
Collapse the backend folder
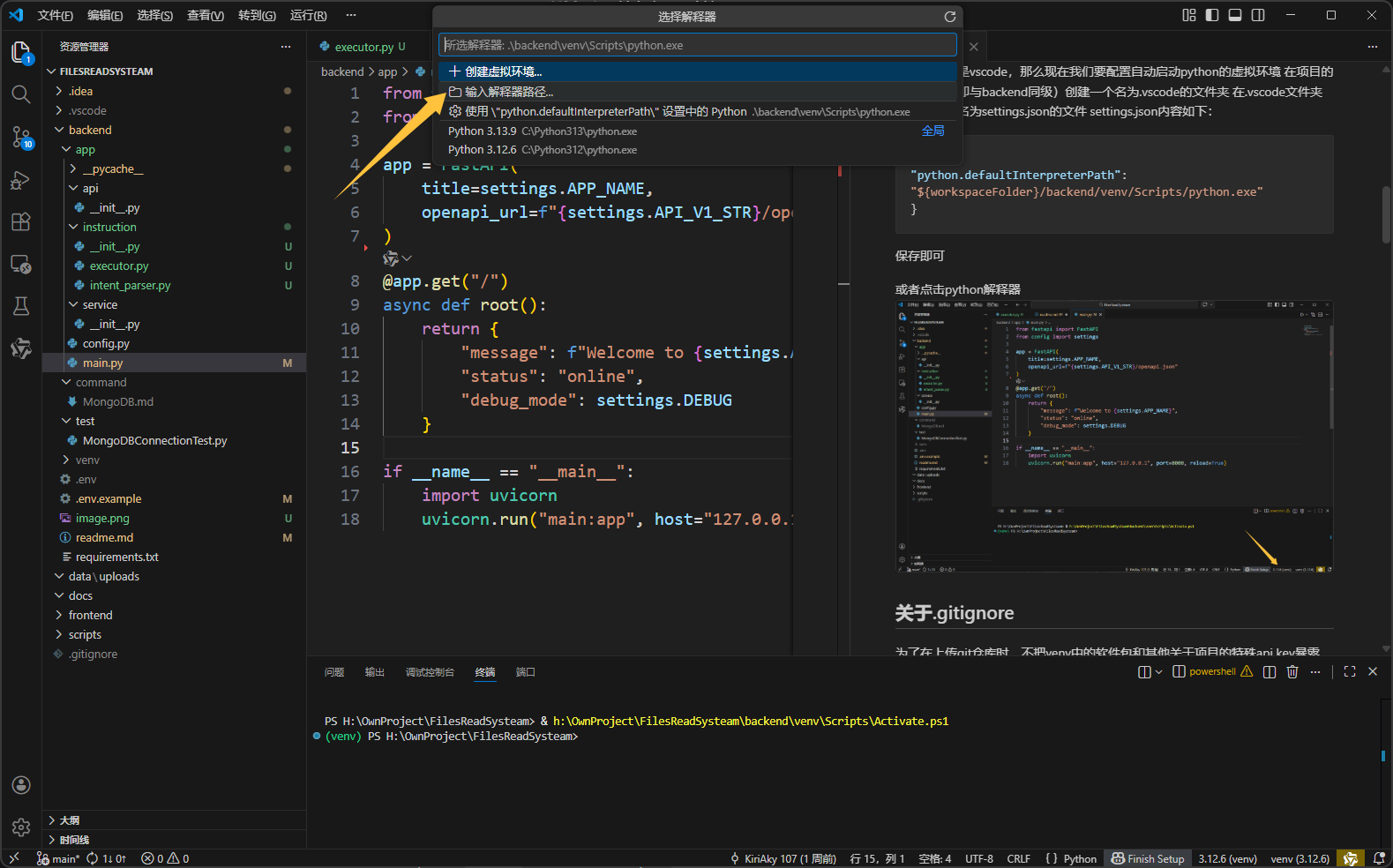pos(90,130)
